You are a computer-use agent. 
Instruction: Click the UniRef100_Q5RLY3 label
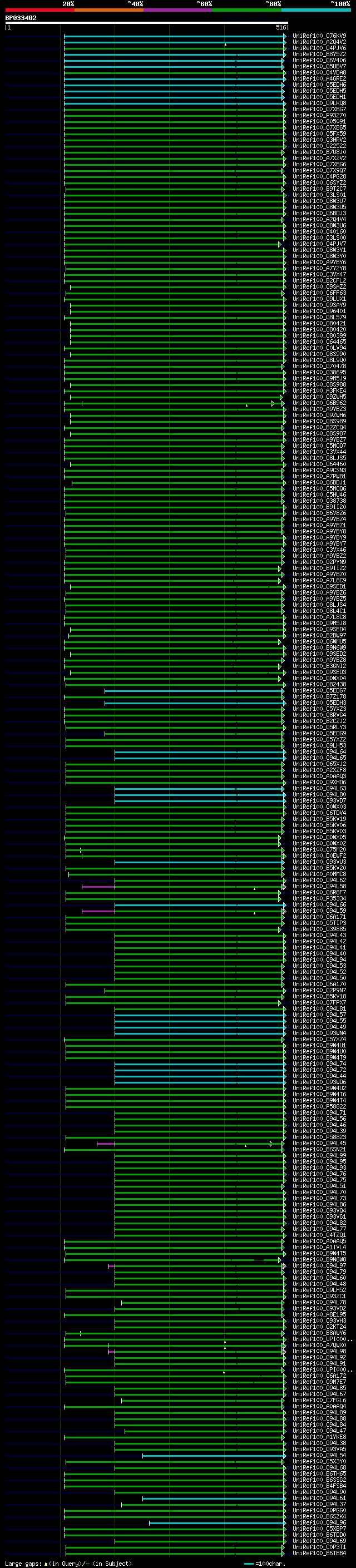tap(319, 727)
